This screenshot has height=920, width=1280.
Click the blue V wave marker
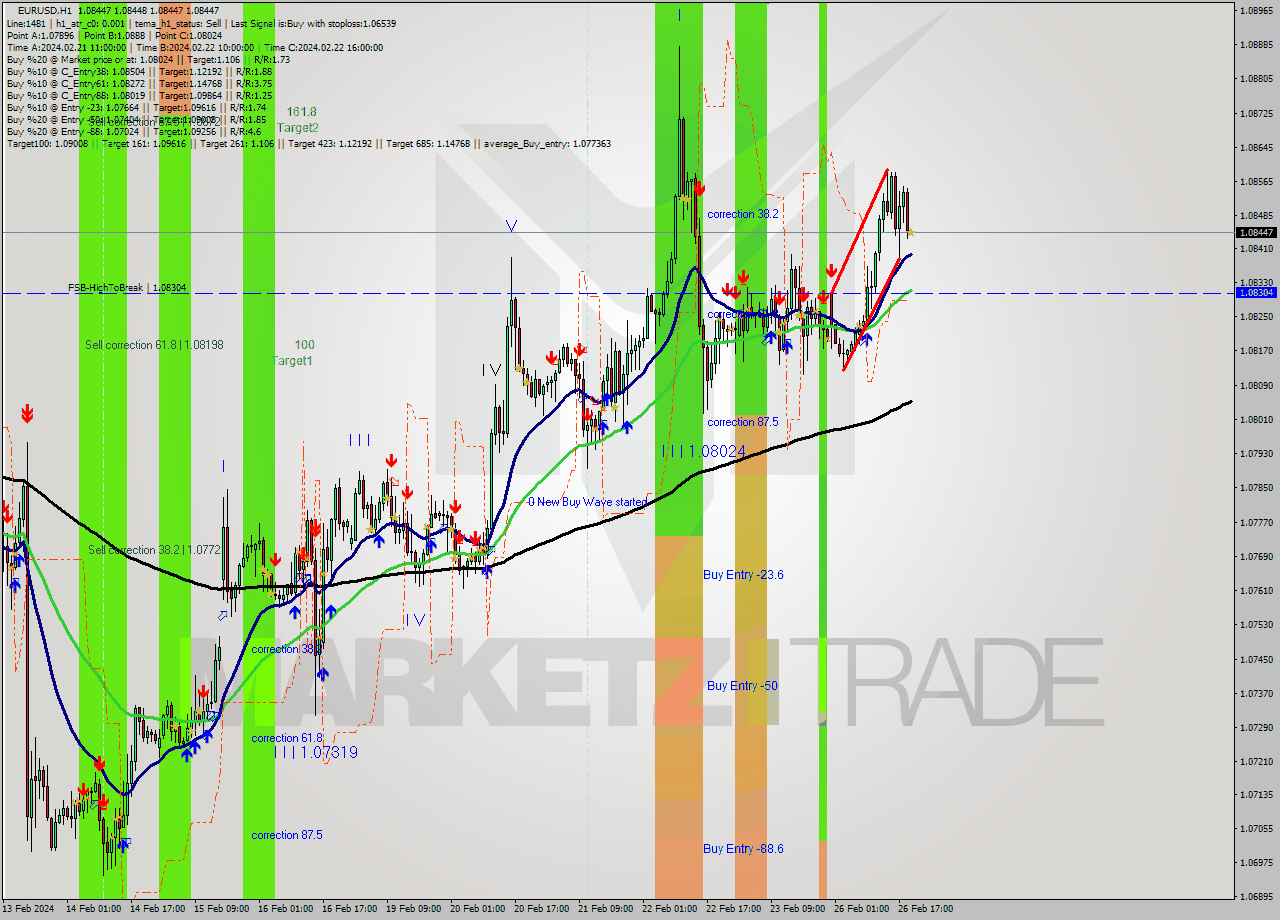click(511, 227)
